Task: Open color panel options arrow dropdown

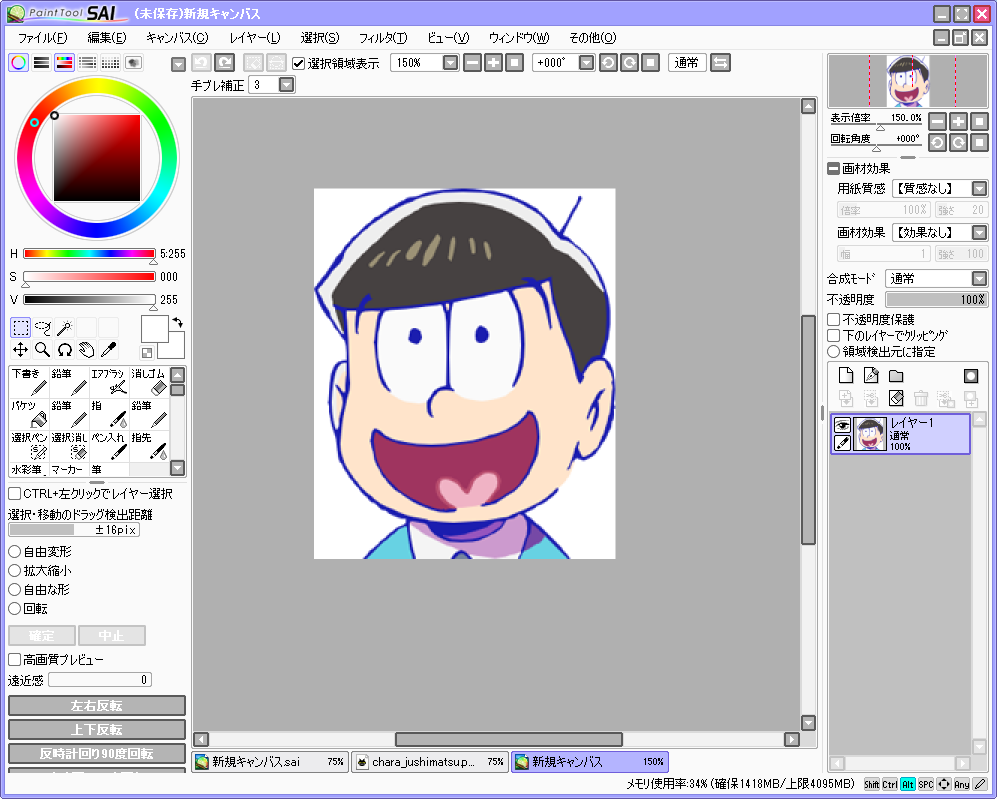Action: click(179, 64)
